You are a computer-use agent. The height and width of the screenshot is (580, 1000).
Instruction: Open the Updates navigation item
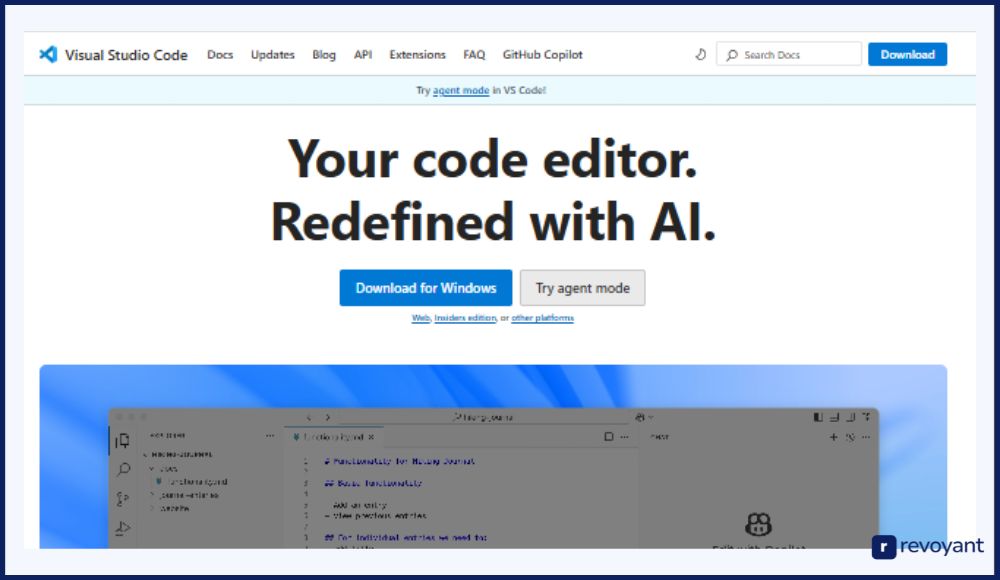(x=272, y=55)
